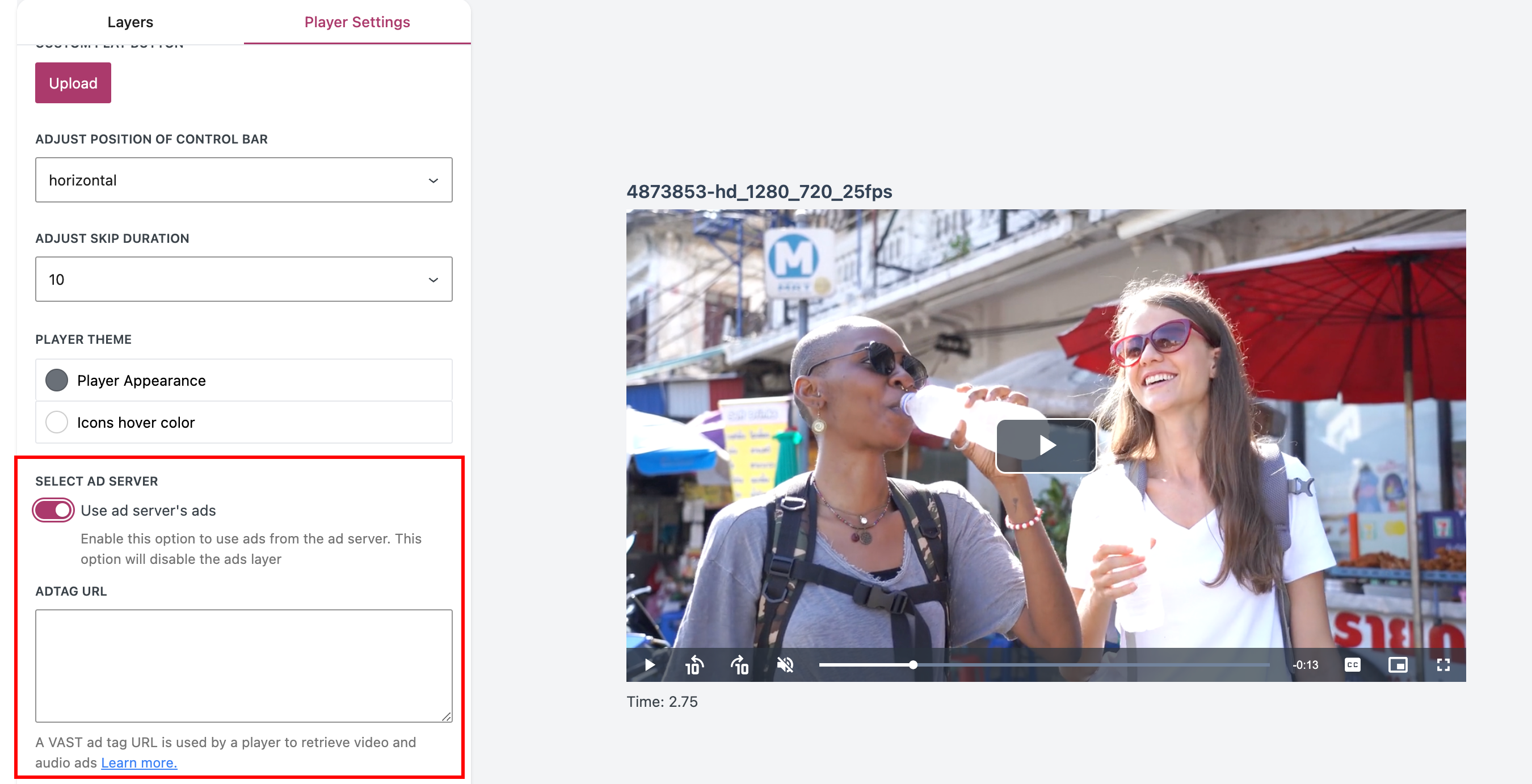This screenshot has width=1532, height=784.
Task: Unmute the video volume icon
Action: [785, 664]
